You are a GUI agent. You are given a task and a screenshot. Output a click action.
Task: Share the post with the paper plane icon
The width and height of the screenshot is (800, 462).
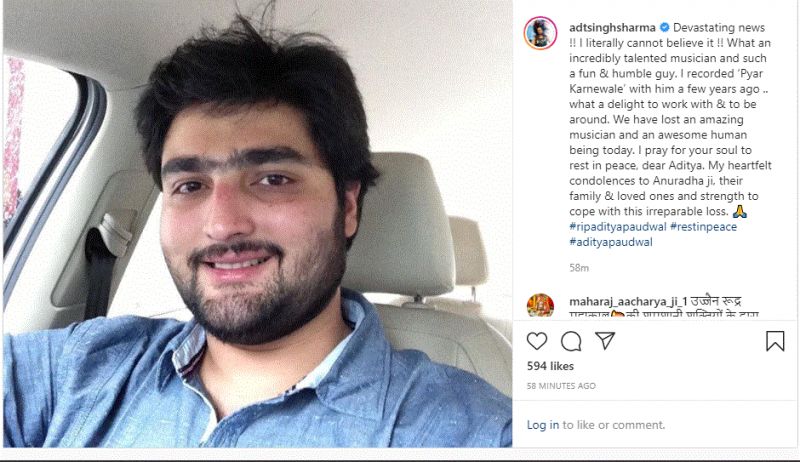pyautogui.click(x=605, y=341)
